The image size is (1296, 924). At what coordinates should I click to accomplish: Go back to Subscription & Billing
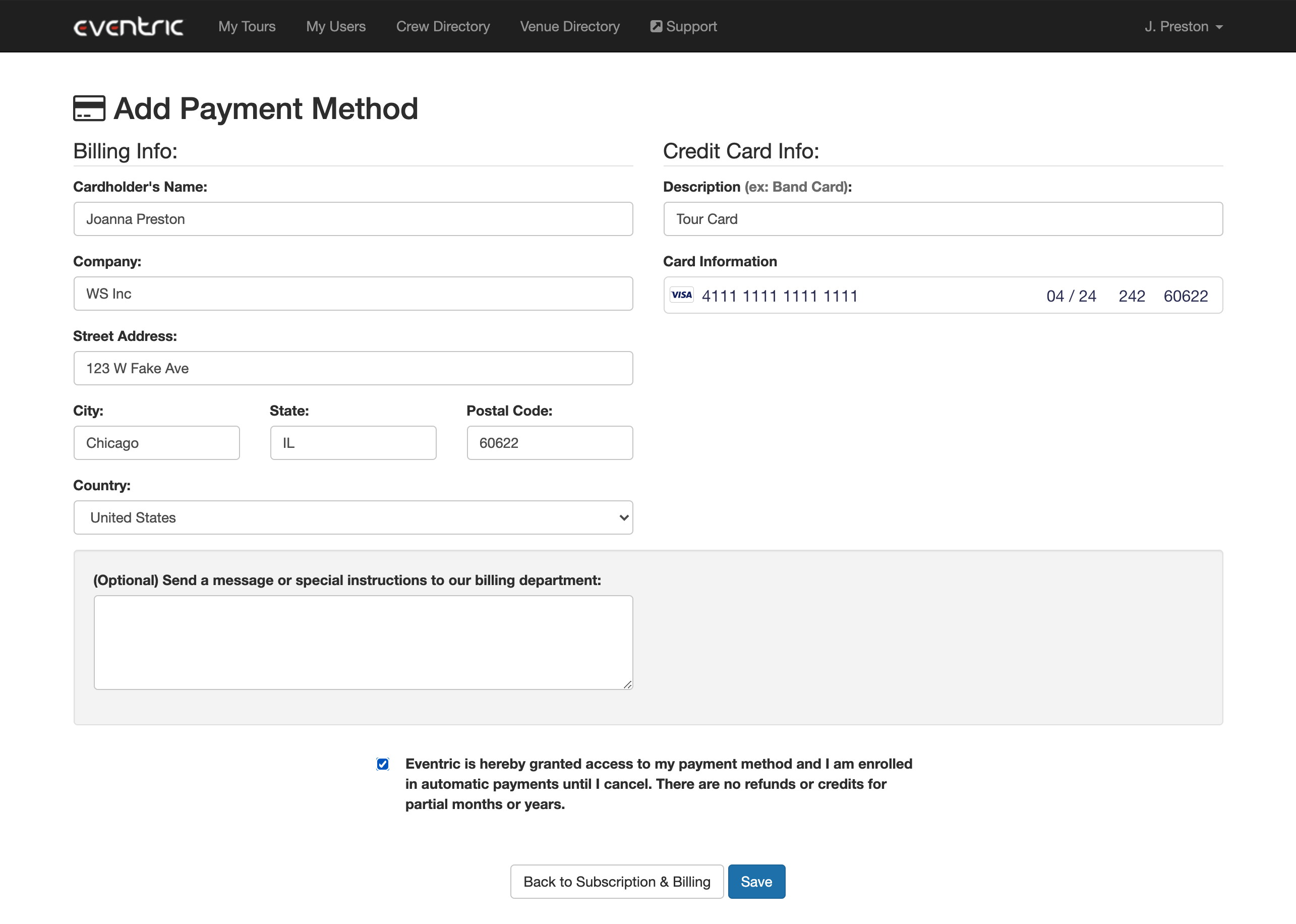pos(617,881)
